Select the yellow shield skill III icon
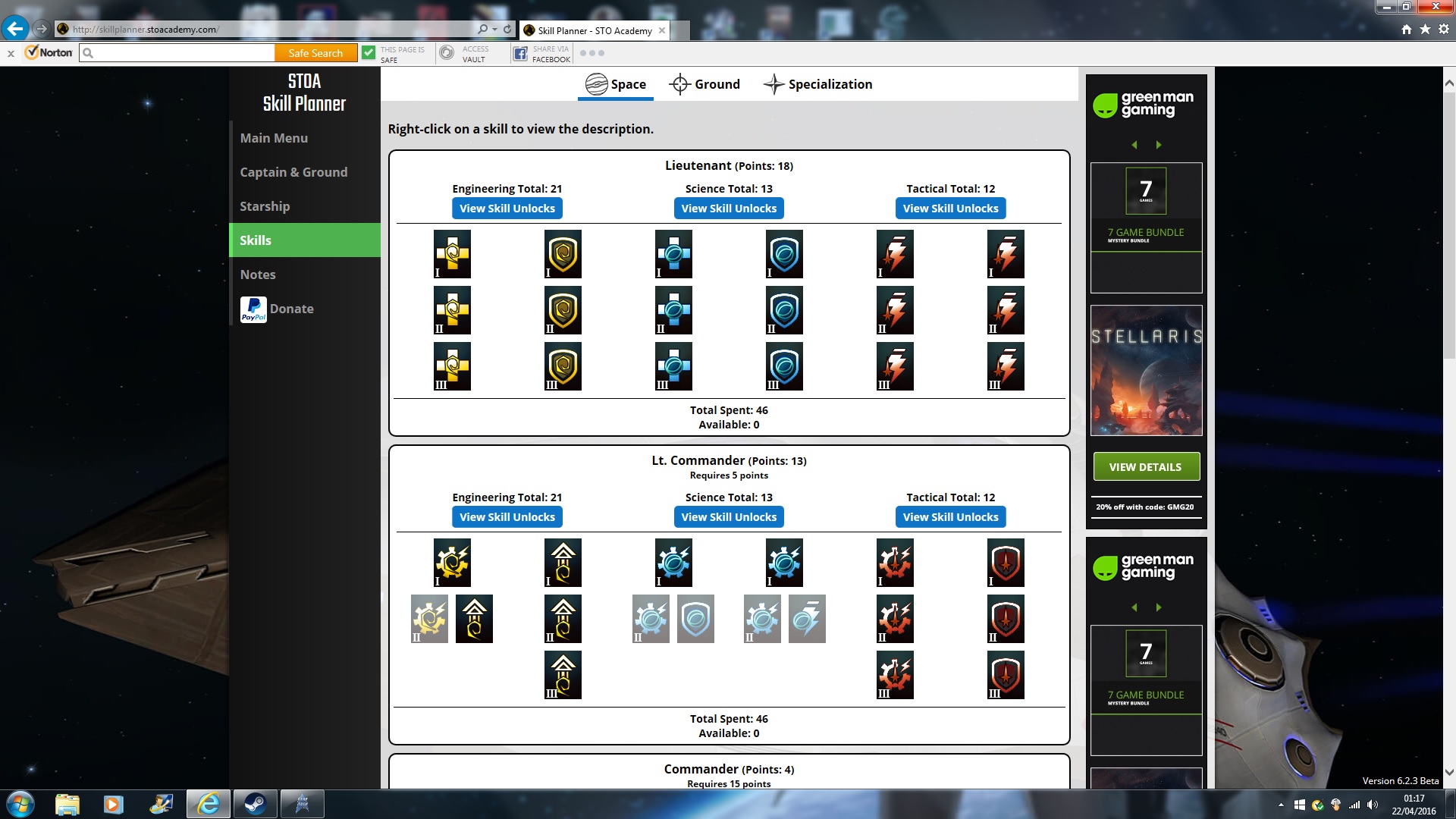The width and height of the screenshot is (1456, 819). [x=563, y=366]
